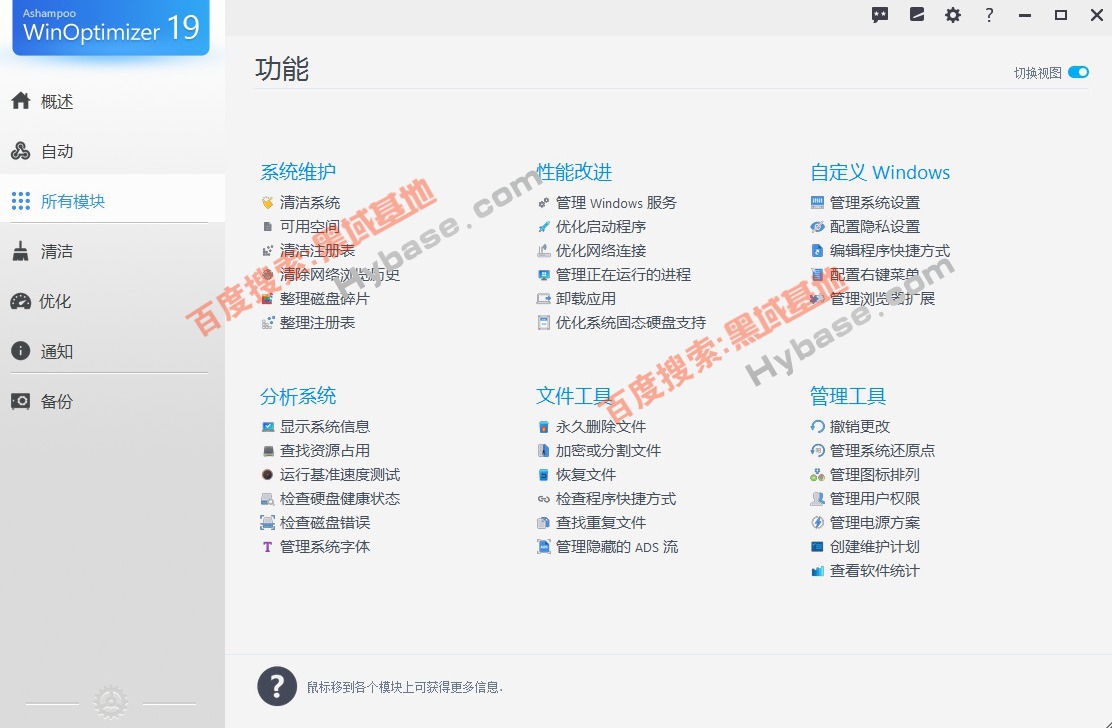Click icon beside 管理图标排列
This screenshot has width=1112, height=728.
[x=817, y=475]
